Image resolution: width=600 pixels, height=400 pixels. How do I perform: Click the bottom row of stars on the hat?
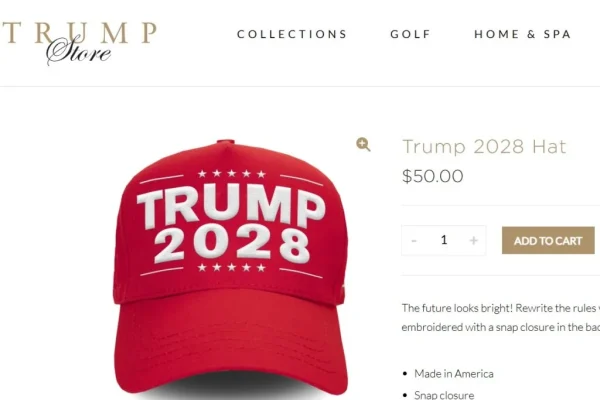(232, 267)
